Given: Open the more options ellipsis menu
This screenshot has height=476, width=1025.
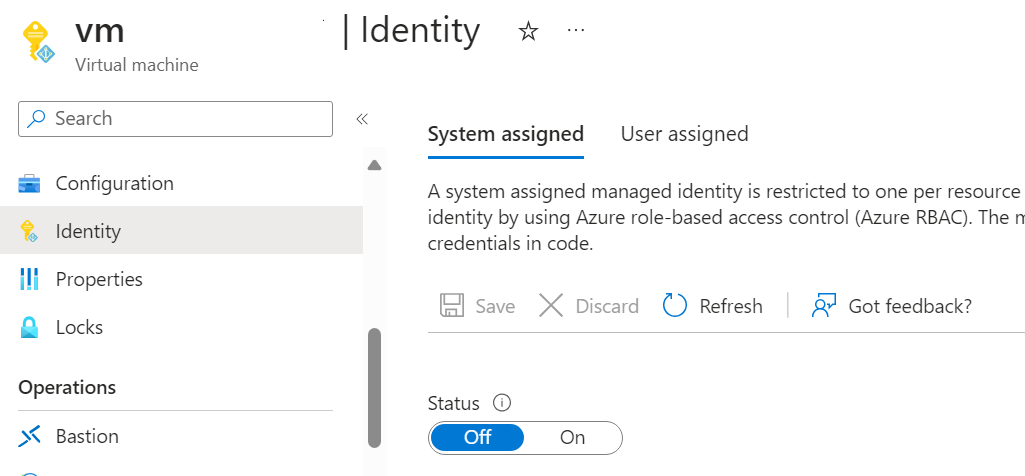Looking at the screenshot, I should click(x=575, y=31).
